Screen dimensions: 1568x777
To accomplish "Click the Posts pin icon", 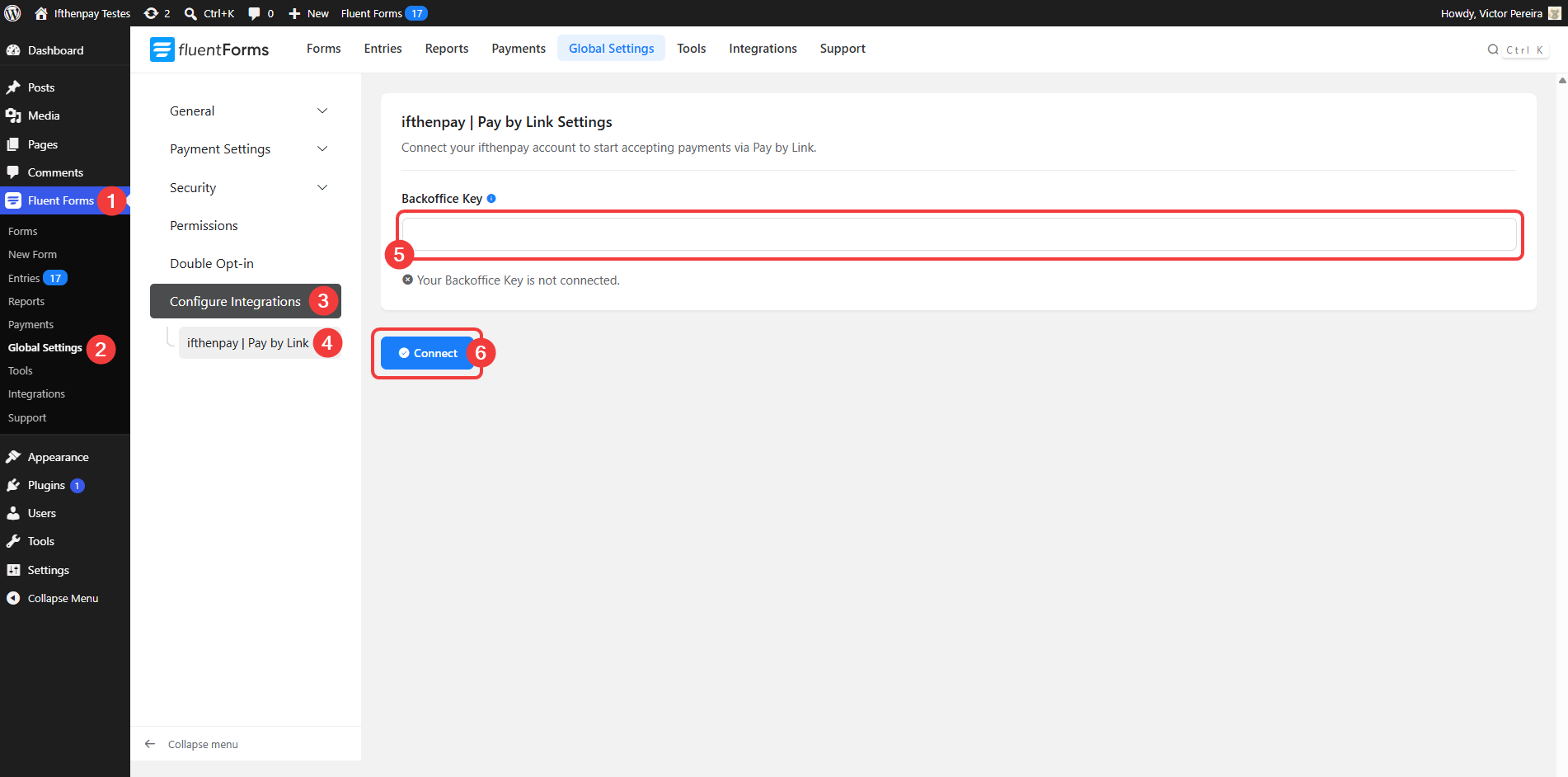I will coord(13,87).
